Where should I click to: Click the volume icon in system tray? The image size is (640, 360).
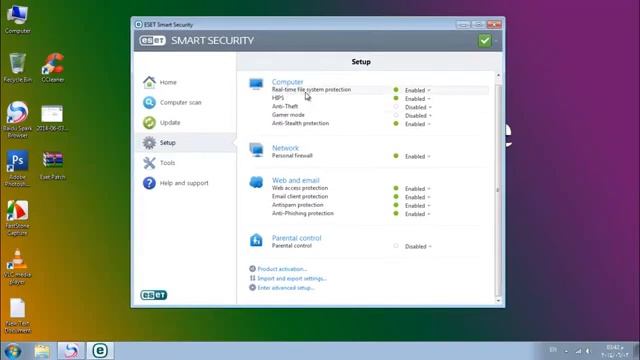click(588, 351)
